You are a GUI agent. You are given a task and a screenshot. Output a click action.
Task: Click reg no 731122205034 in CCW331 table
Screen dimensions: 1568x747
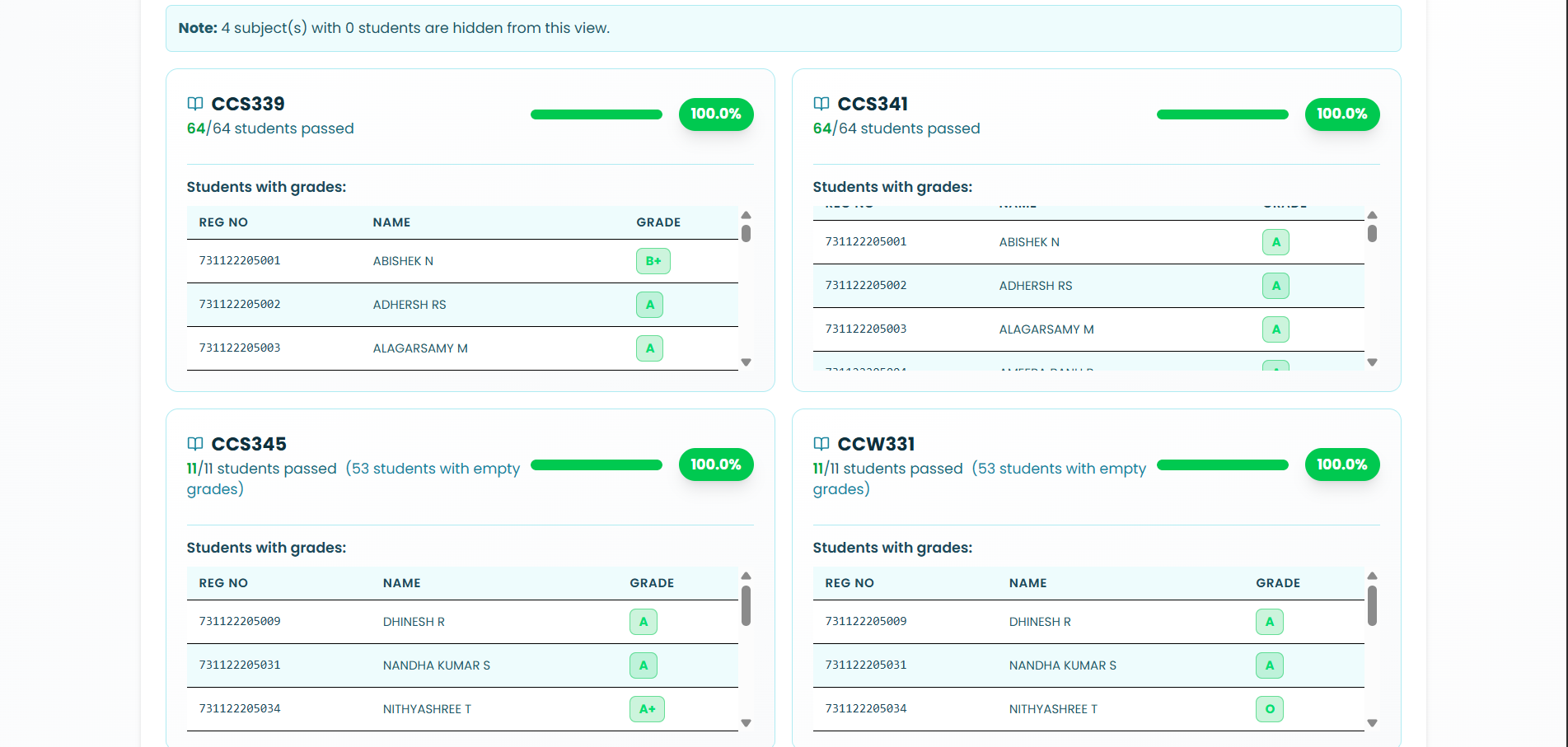(x=866, y=709)
